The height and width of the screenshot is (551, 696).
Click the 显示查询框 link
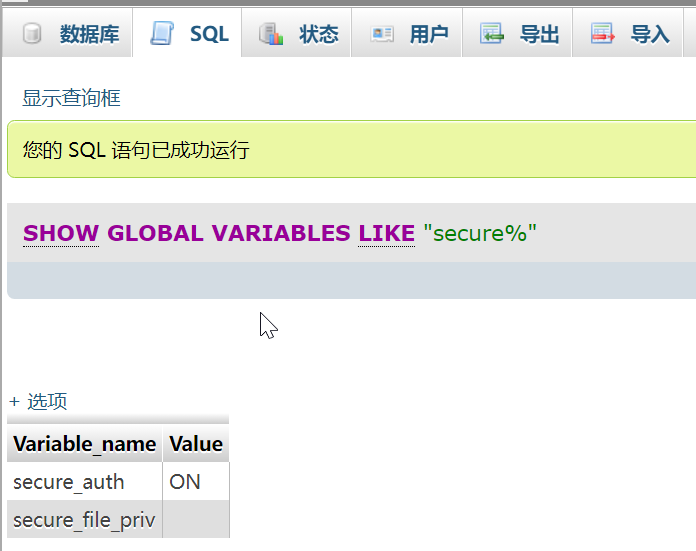71,98
